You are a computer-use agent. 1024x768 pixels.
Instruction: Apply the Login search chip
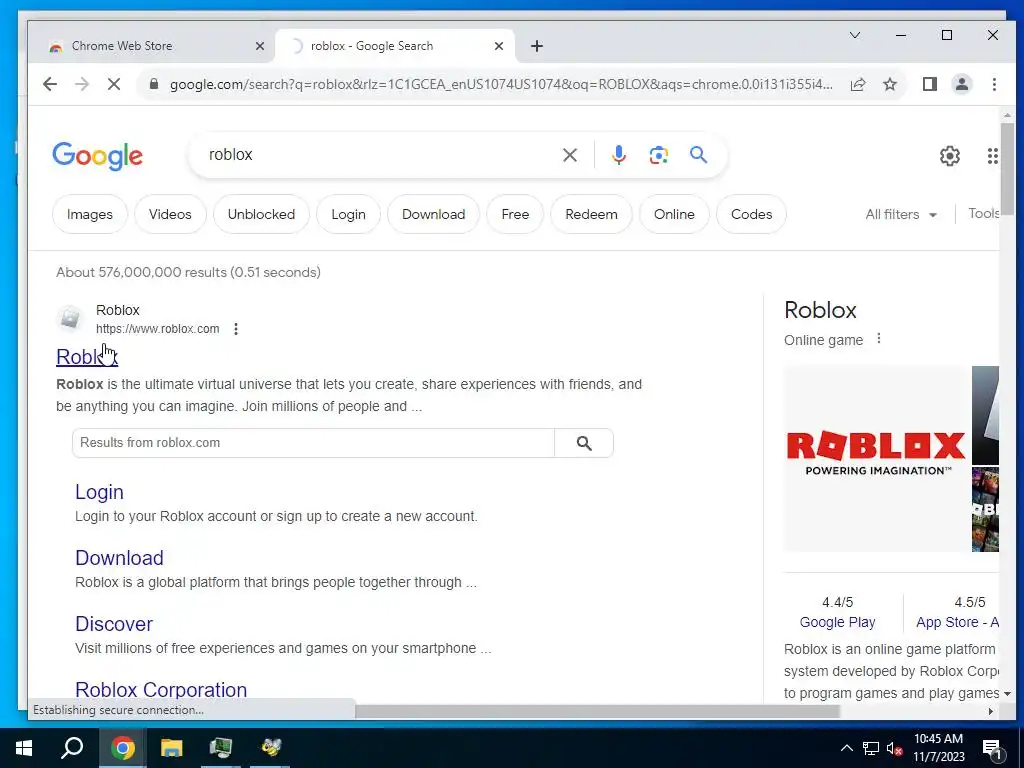(348, 214)
